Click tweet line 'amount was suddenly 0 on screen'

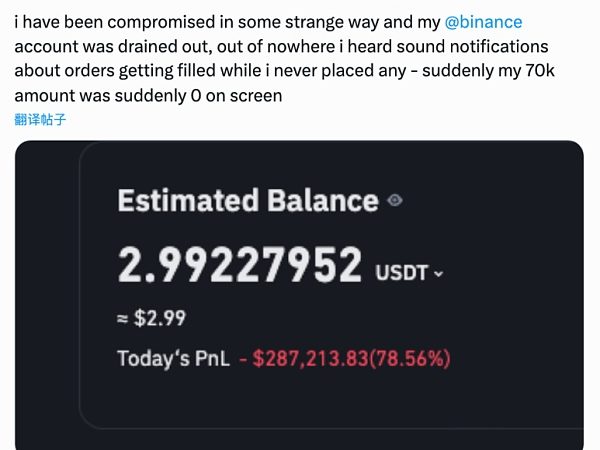point(148,95)
